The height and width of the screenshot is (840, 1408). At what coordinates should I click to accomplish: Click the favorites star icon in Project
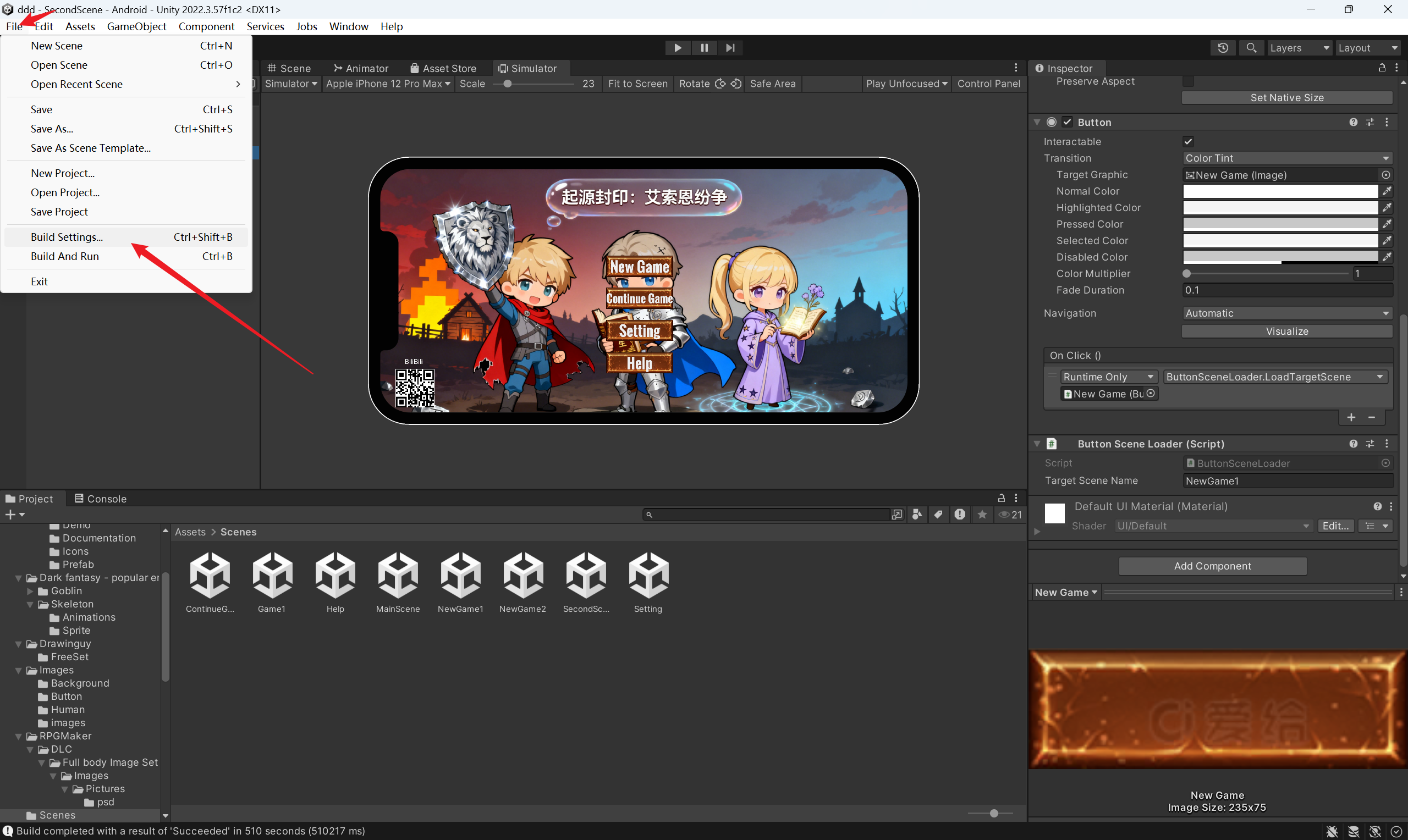[x=982, y=514]
